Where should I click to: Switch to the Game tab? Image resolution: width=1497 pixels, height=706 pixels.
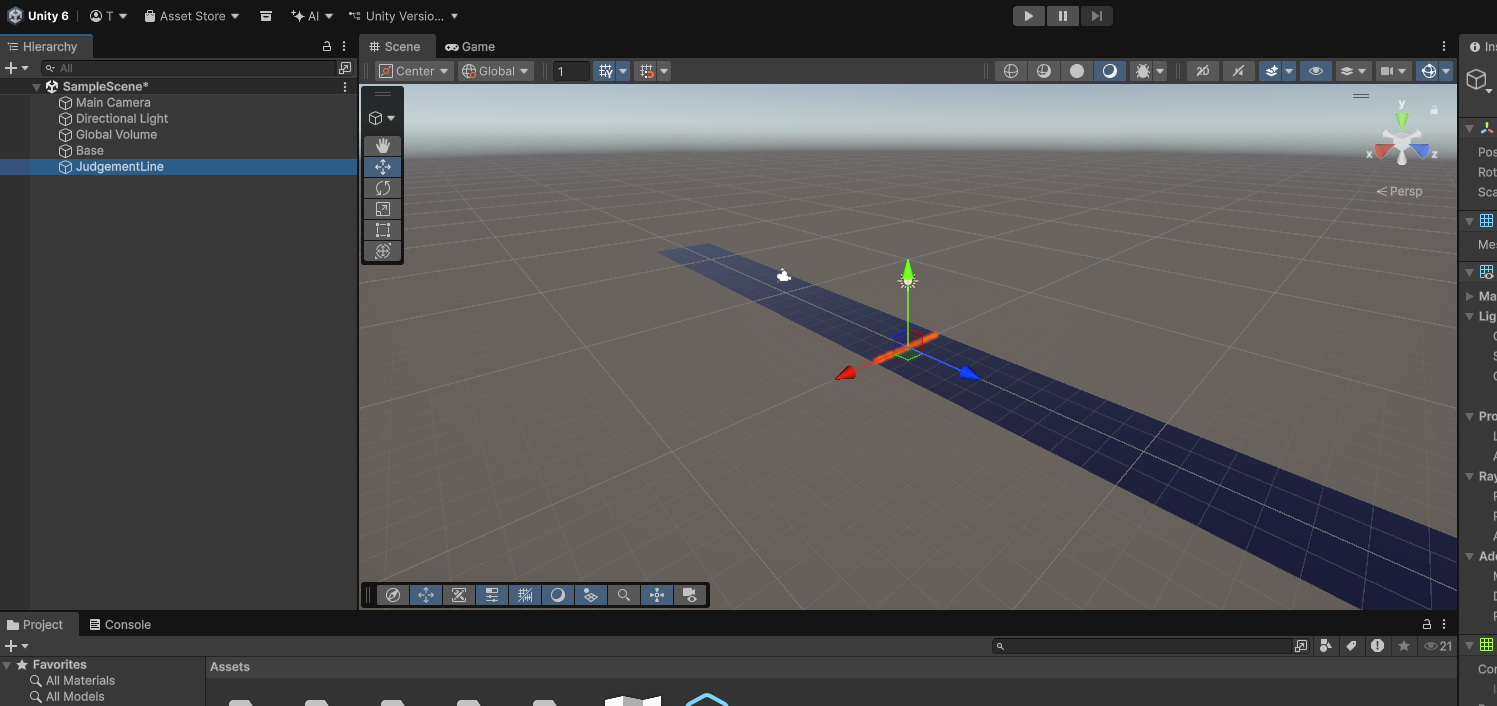click(470, 47)
